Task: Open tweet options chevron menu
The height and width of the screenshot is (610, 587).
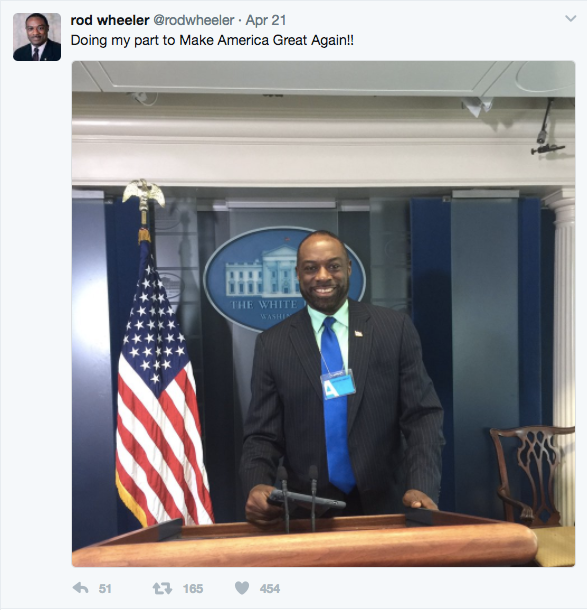Action: (x=570, y=19)
